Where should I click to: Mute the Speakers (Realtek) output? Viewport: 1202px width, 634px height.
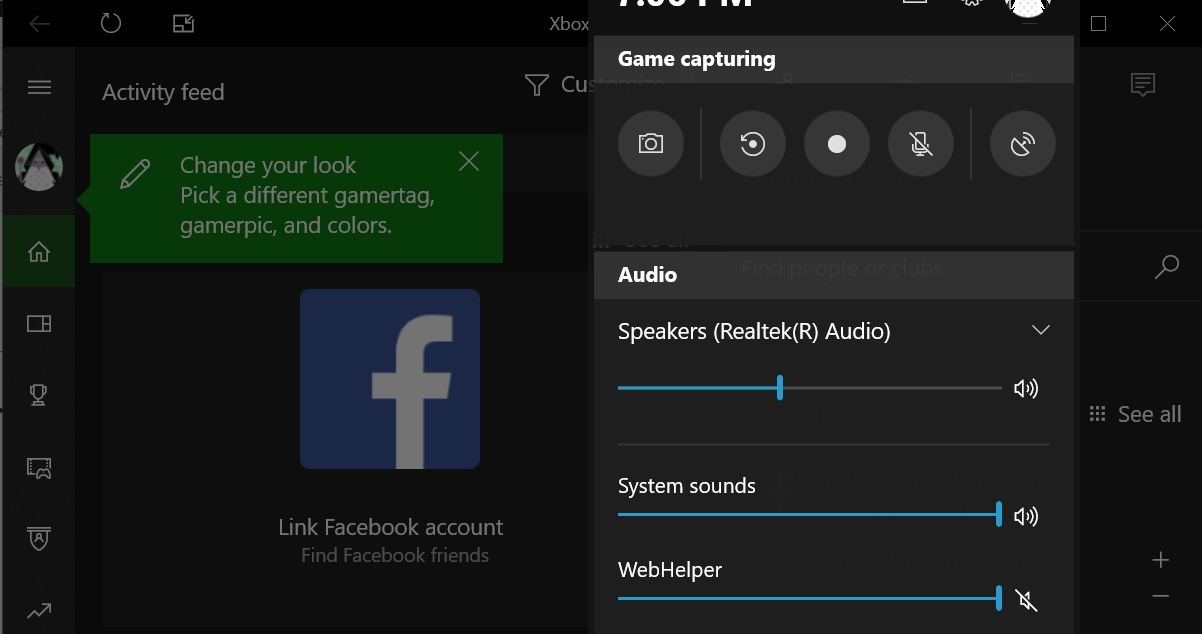pos(1026,389)
